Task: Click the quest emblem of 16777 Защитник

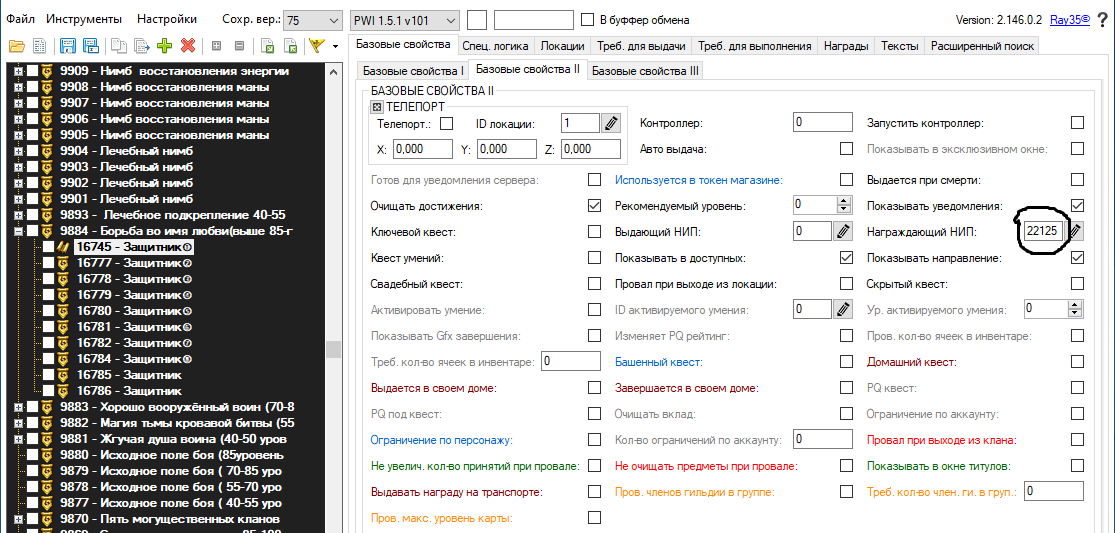Action: coord(64,263)
